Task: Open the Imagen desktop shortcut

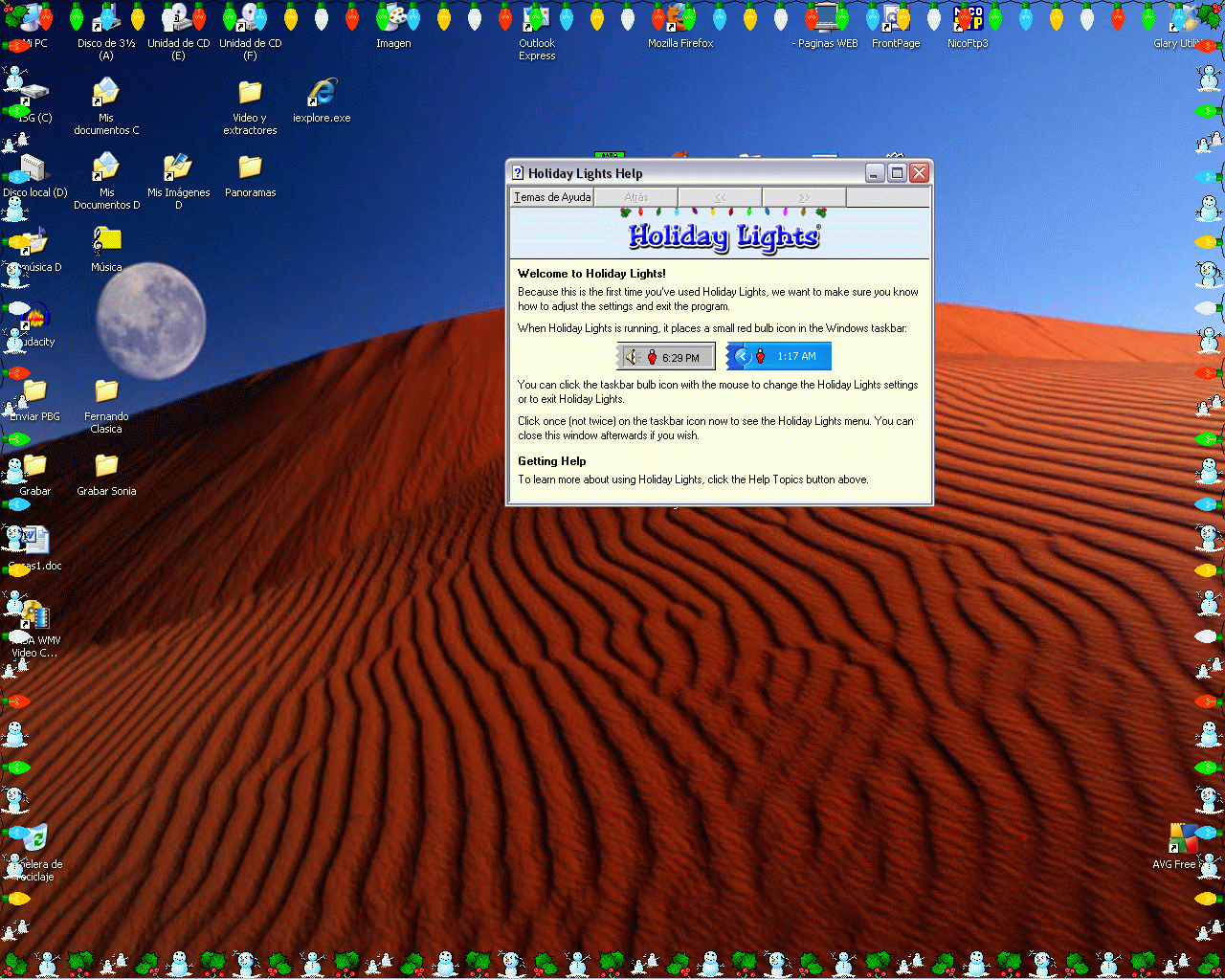Action: (x=393, y=17)
